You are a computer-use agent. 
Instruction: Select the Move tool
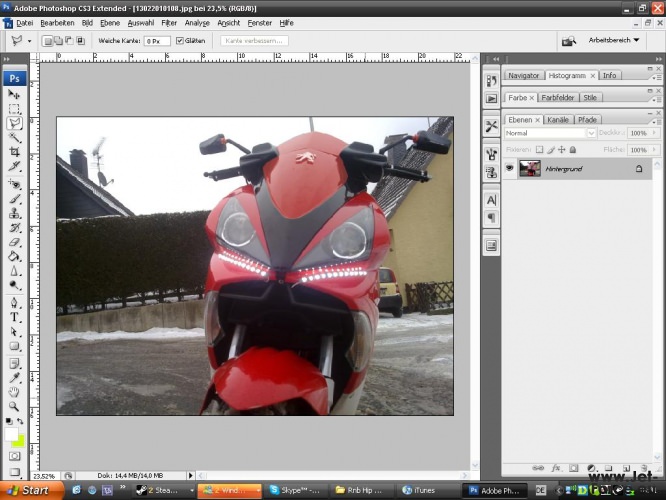(14, 94)
